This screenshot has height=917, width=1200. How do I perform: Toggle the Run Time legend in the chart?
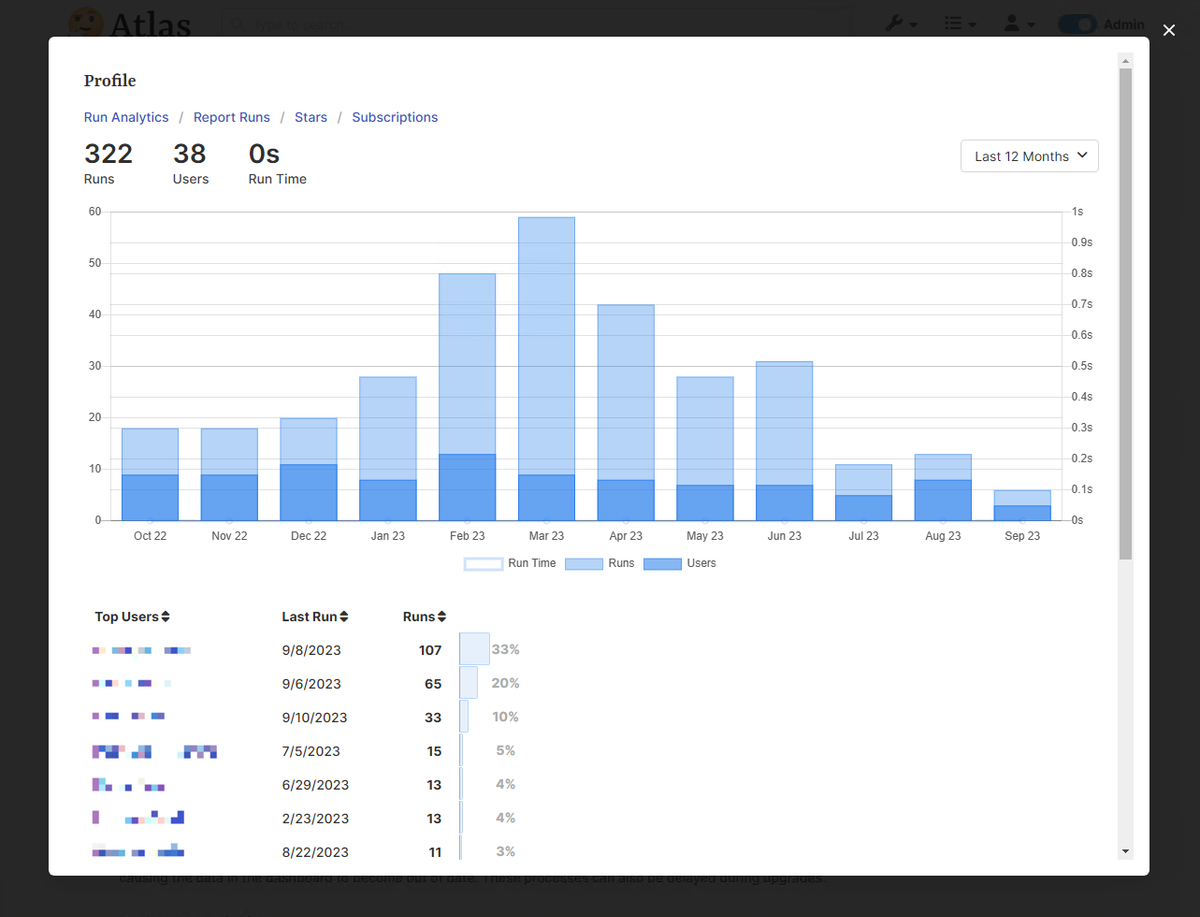click(x=509, y=563)
